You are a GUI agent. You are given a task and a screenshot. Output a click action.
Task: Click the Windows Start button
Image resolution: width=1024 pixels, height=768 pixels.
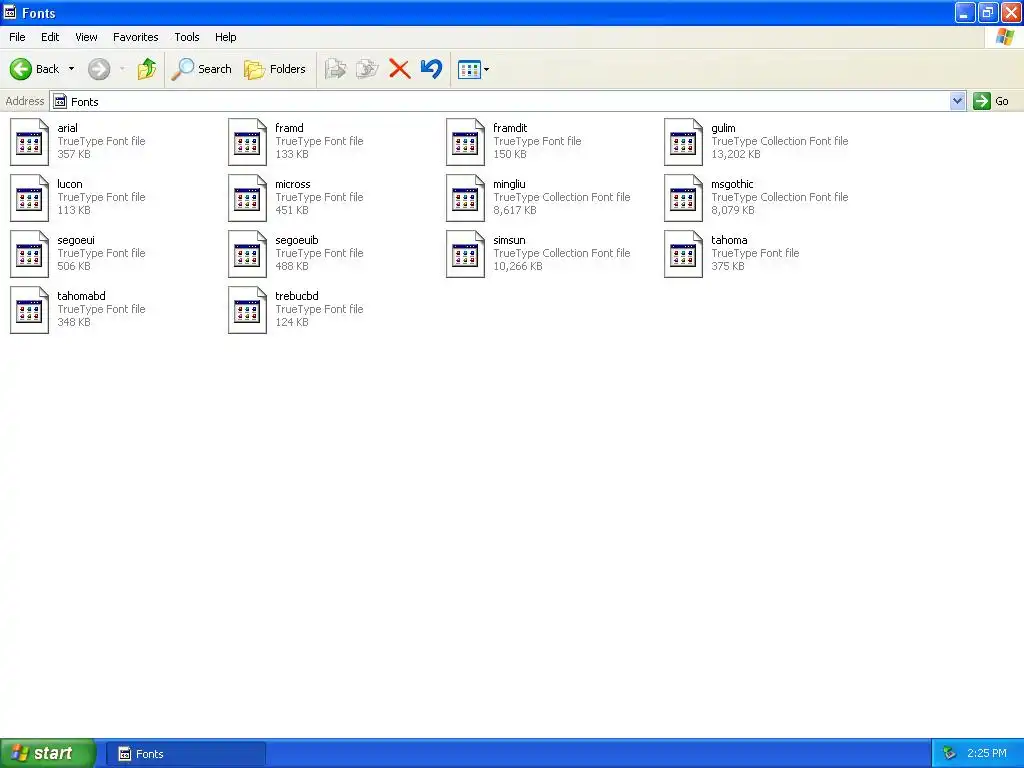pyautogui.click(x=48, y=753)
